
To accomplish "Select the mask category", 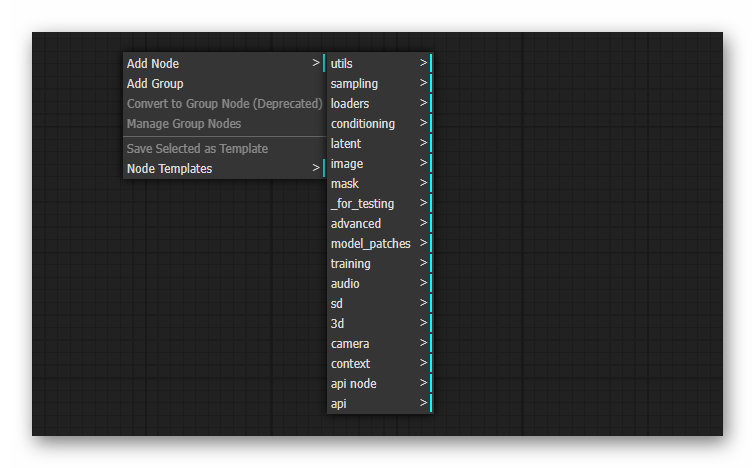I will click(378, 184).
